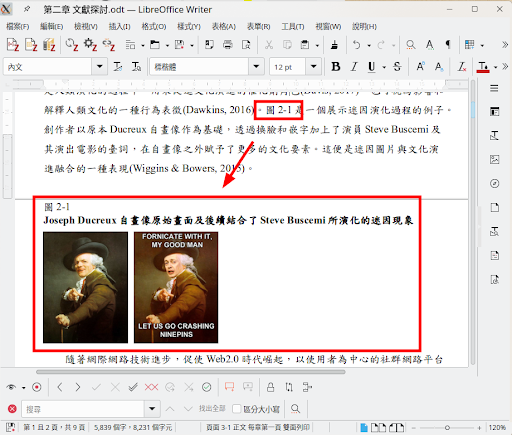Click the Paste icon
The image size is (512, 435).
coord(305,45)
